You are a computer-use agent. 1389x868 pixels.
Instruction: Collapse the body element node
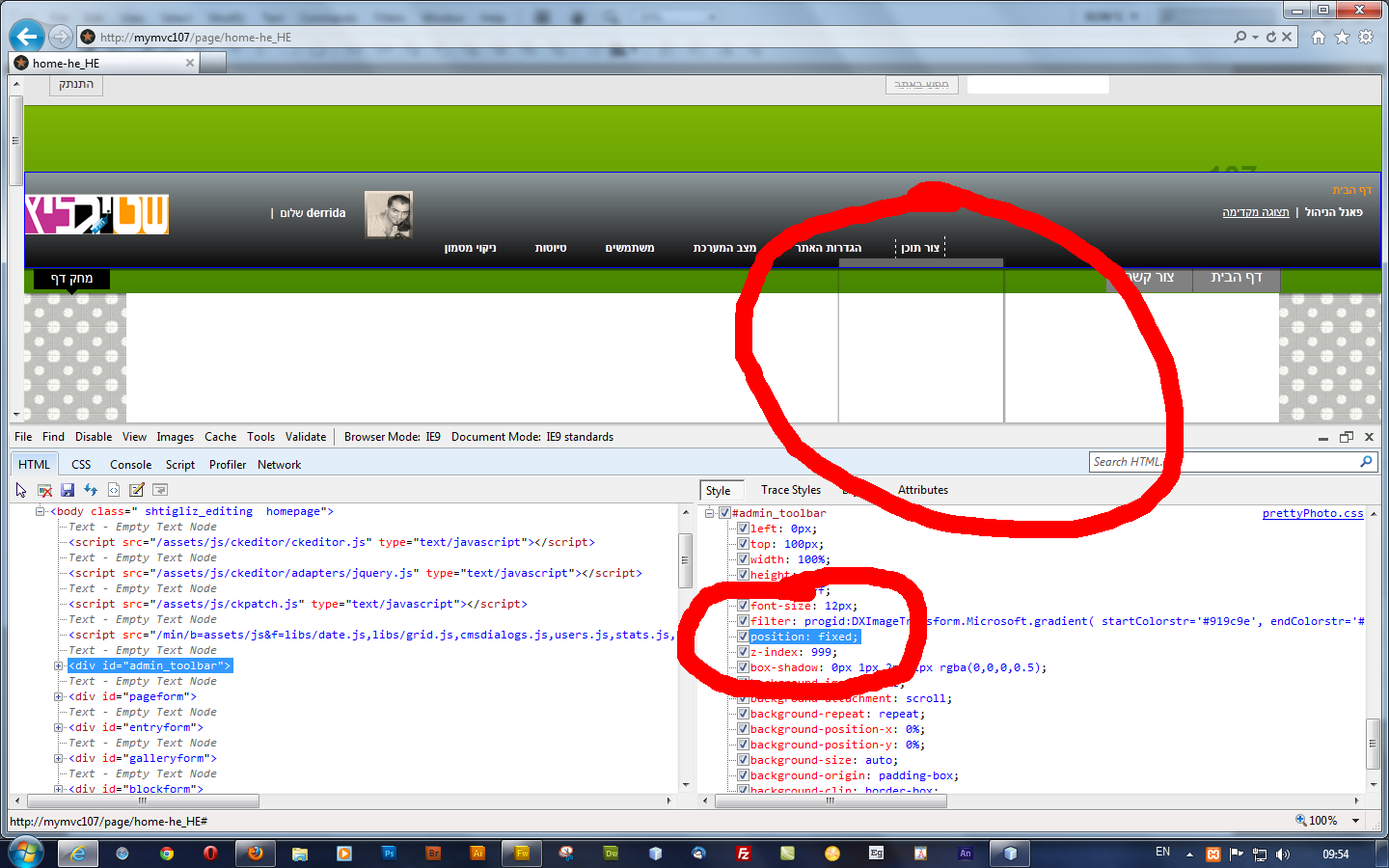[41, 511]
